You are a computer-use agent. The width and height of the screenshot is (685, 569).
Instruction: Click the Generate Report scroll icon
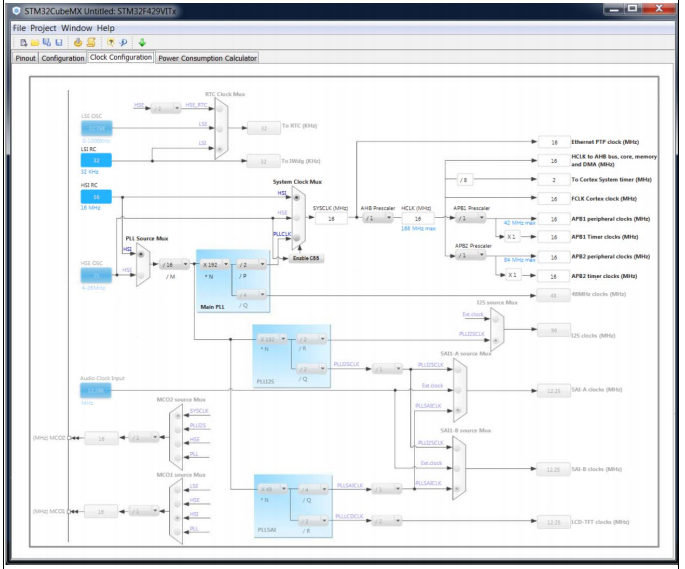(x=91, y=42)
